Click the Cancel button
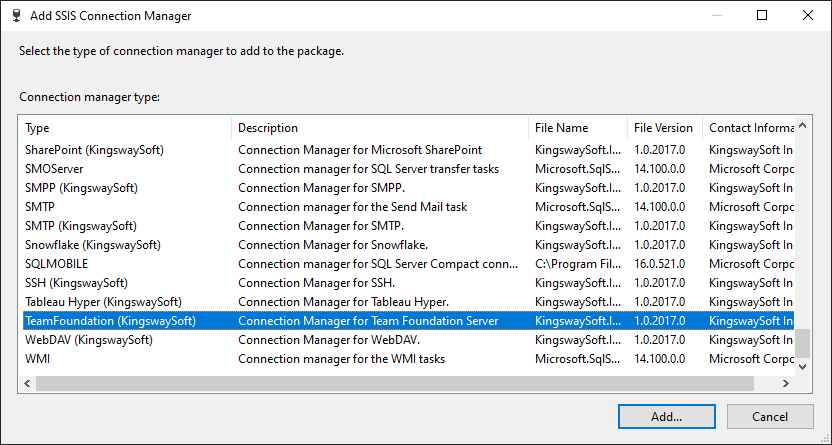 click(x=769, y=416)
